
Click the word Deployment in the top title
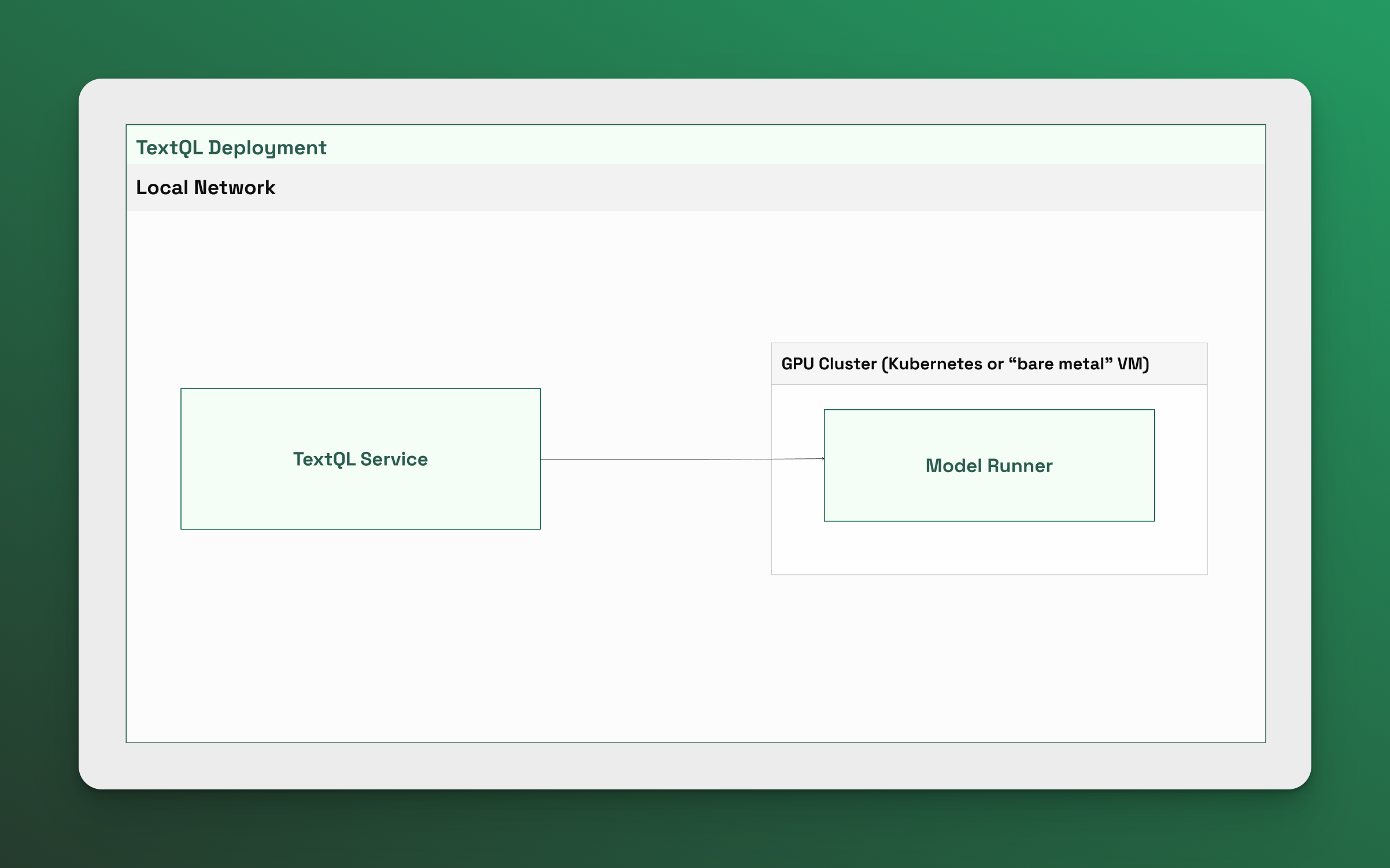pos(267,147)
